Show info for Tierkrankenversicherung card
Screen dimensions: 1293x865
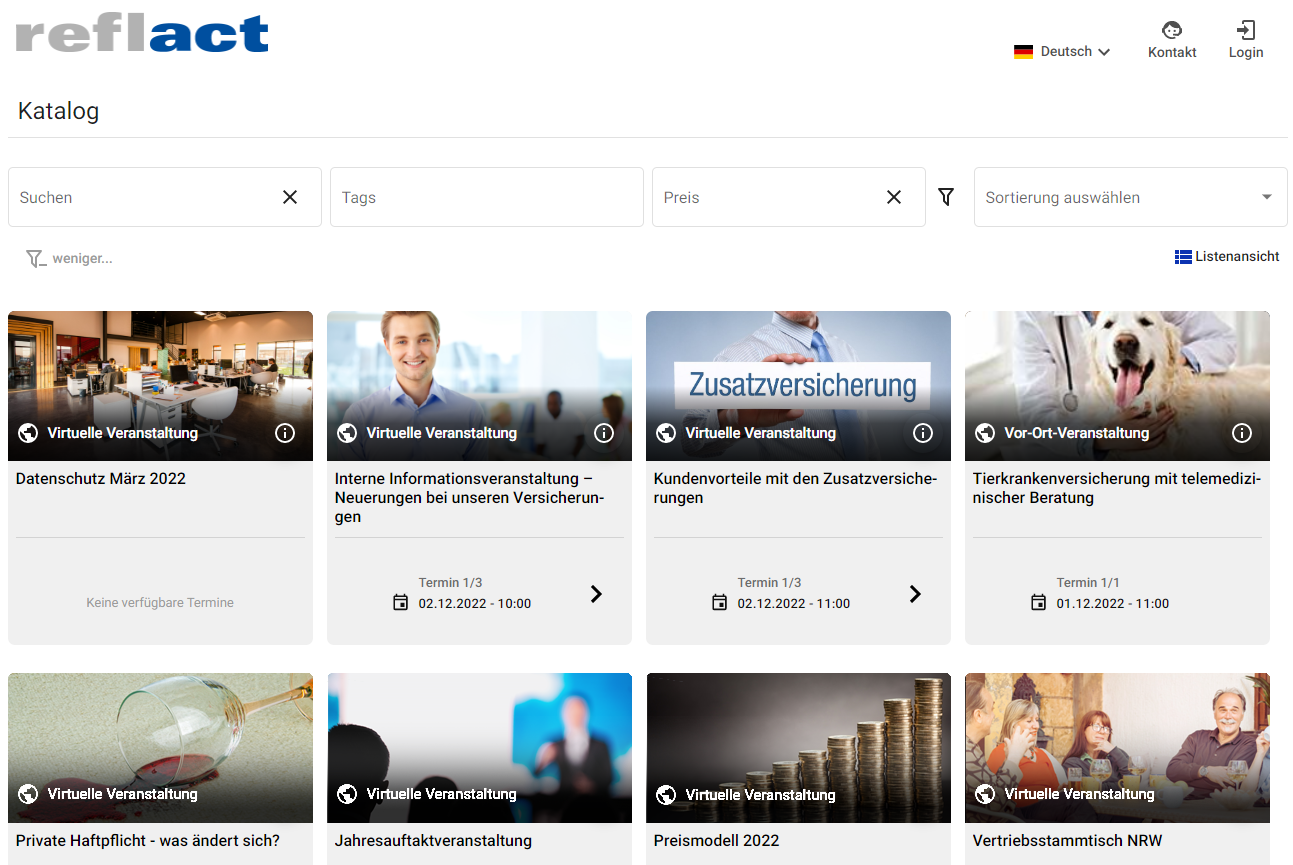point(1242,433)
